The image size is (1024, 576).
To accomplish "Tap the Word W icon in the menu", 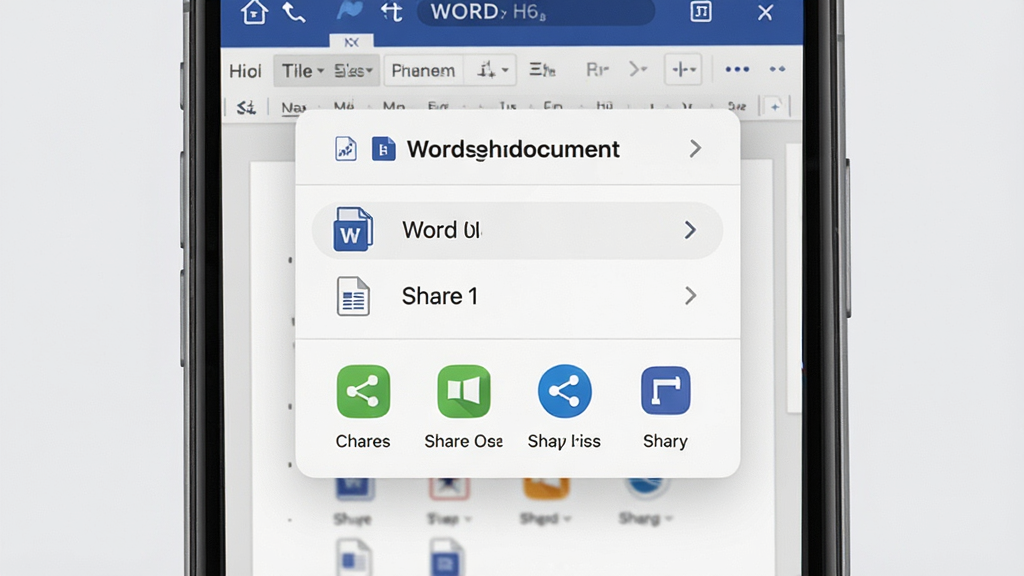I will tap(353, 230).
